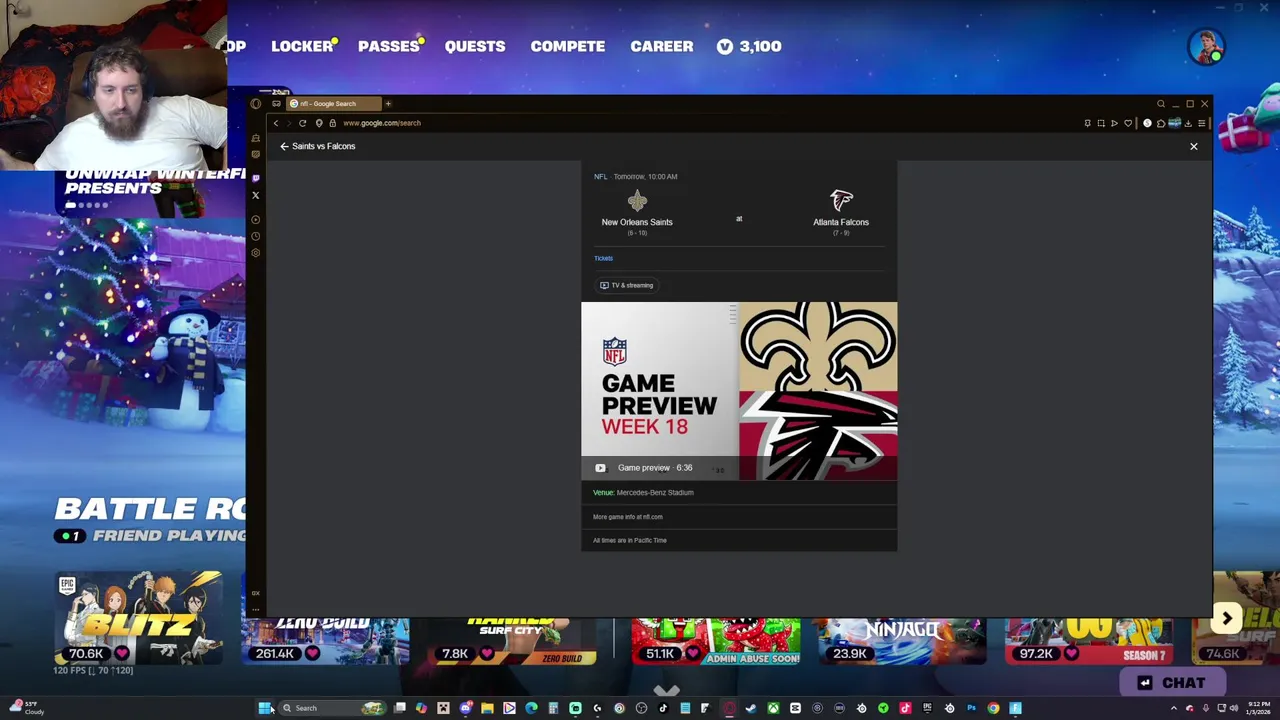Image resolution: width=1280 pixels, height=720 pixels.
Task: Open the Fortnite COMPETE tab
Action: tap(567, 46)
